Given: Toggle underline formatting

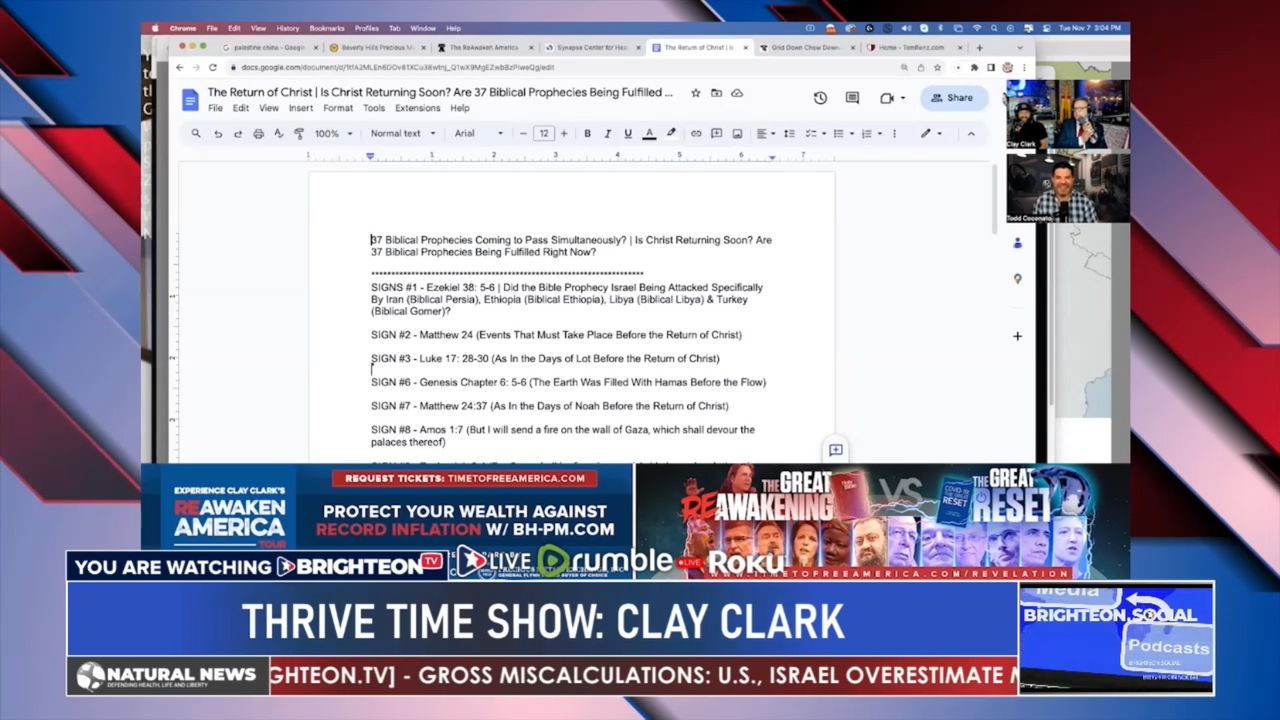Looking at the screenshot, I should click(x=628, y=134).
